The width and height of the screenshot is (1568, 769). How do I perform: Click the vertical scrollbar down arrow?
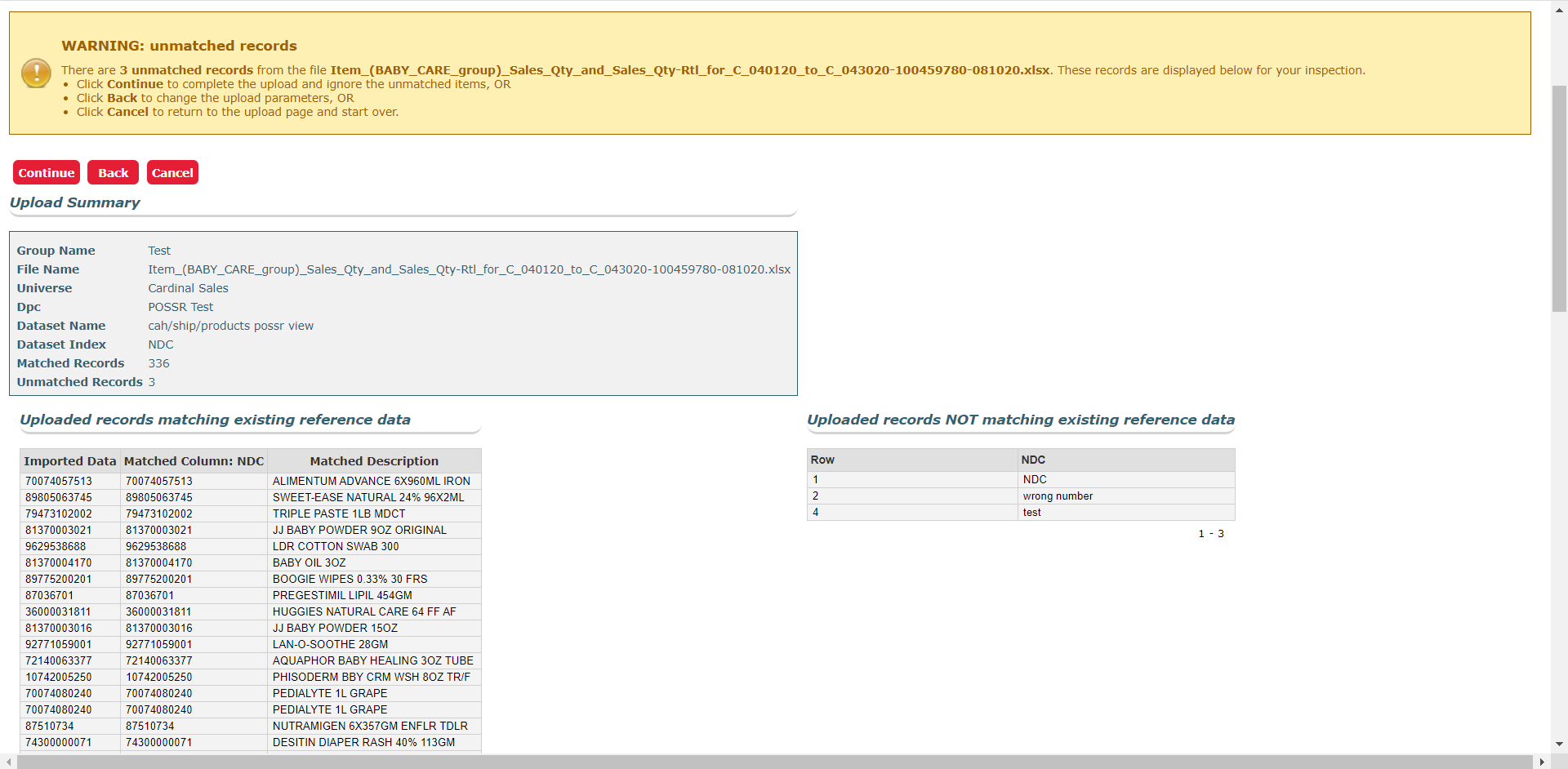(1559, 744)
